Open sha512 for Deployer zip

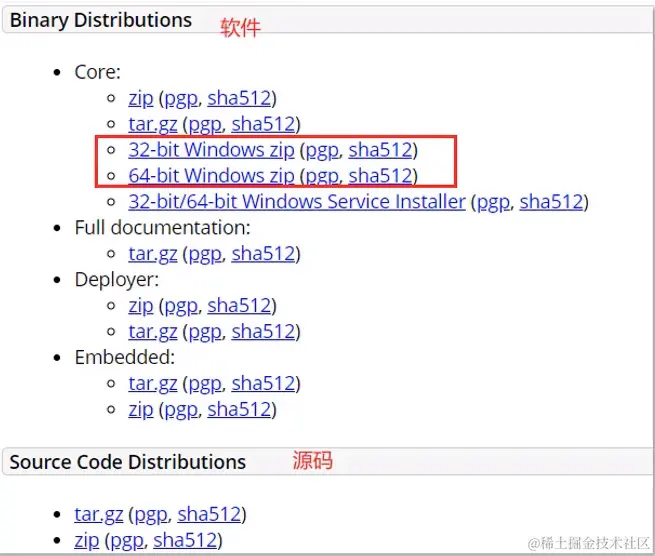[239, 305]
